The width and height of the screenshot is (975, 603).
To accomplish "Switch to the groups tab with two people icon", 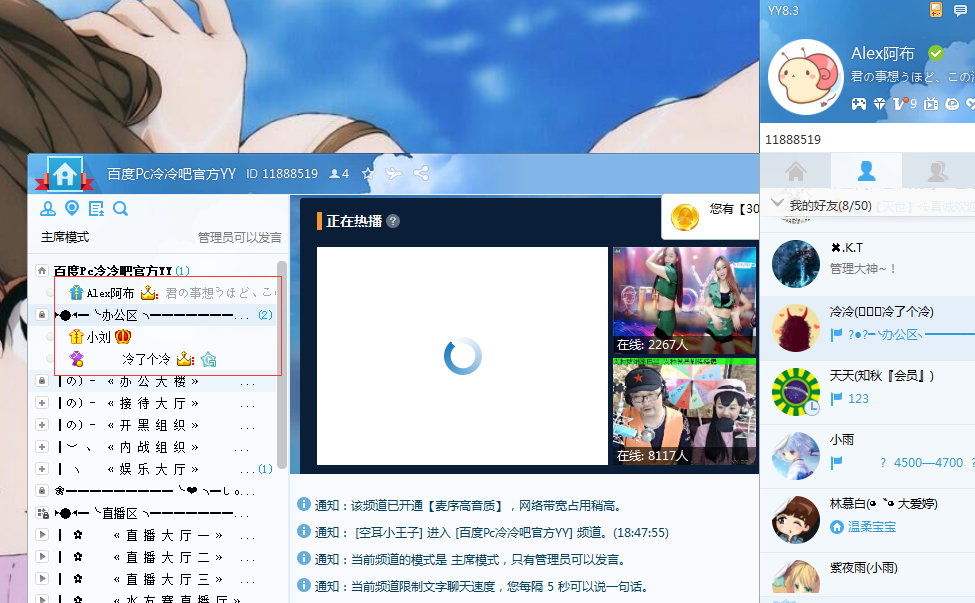I will point(937,170).
